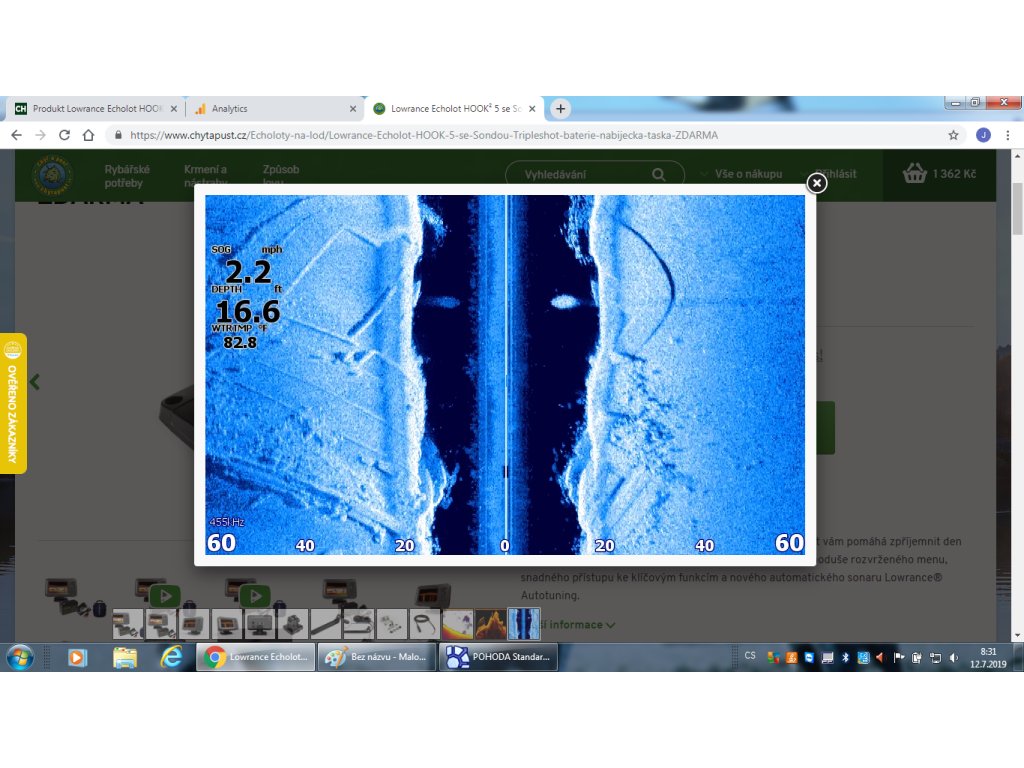Click the search magnifier icon

click(659, 175)
